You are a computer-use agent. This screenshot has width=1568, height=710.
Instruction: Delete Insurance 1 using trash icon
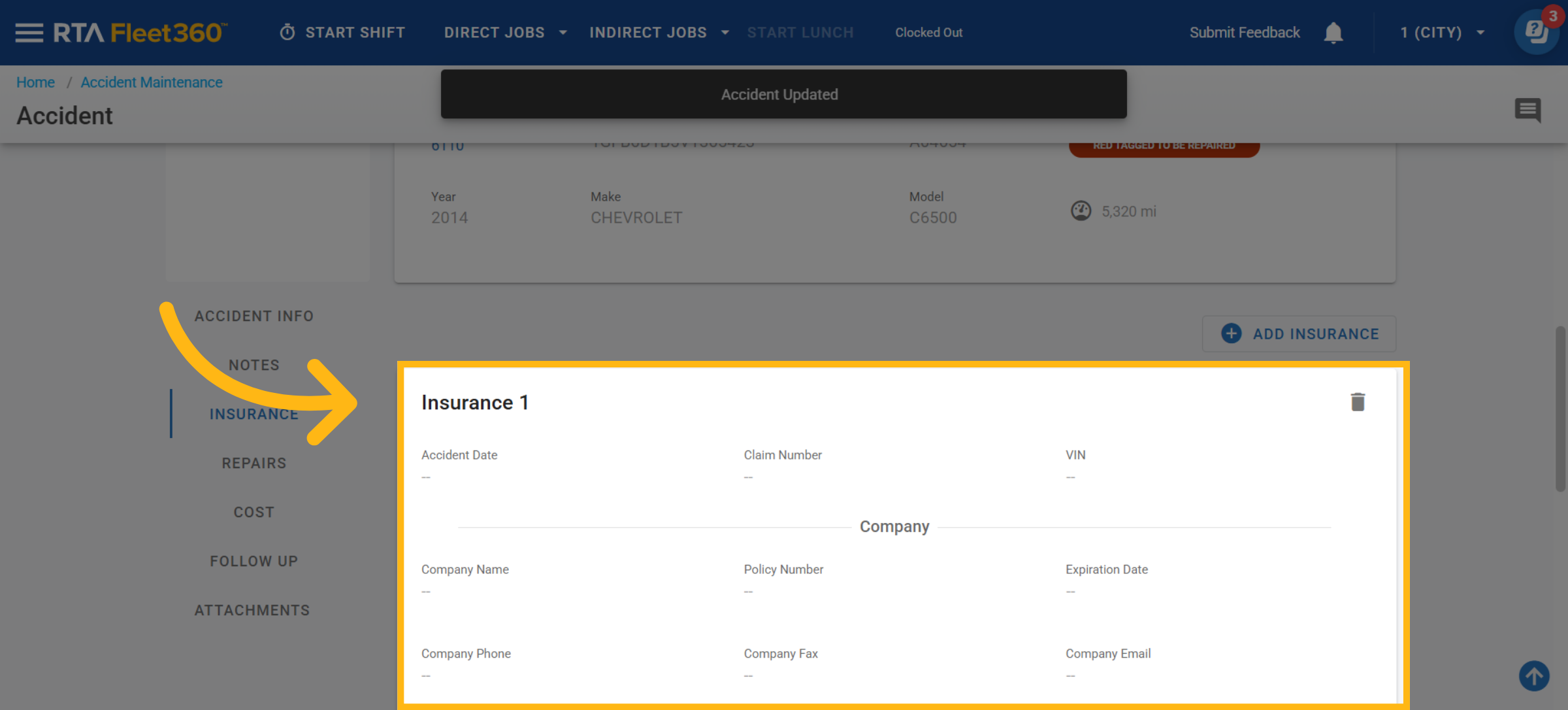pos(1358,402)
